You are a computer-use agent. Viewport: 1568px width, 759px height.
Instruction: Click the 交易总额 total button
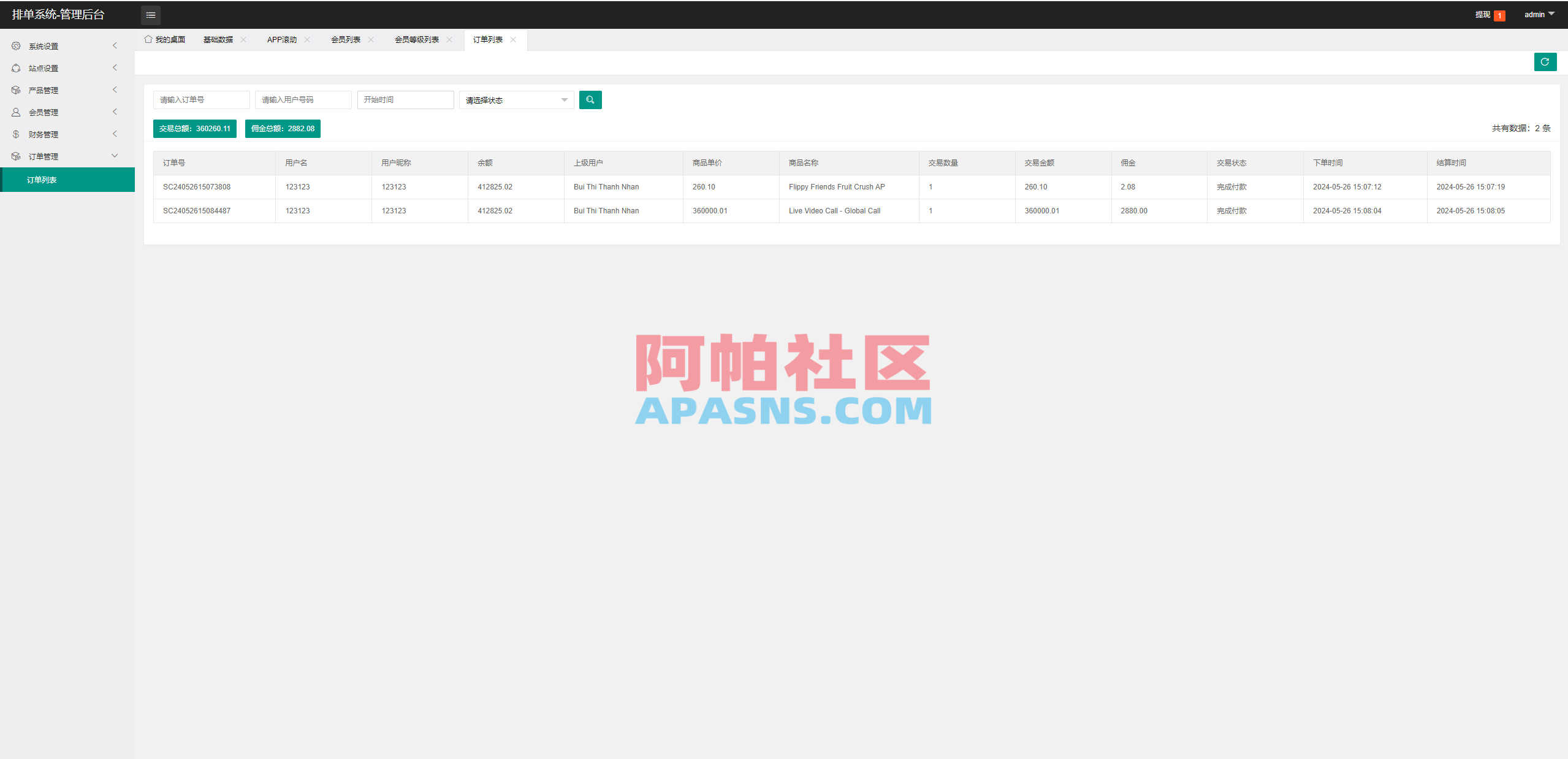pos(194,128)
